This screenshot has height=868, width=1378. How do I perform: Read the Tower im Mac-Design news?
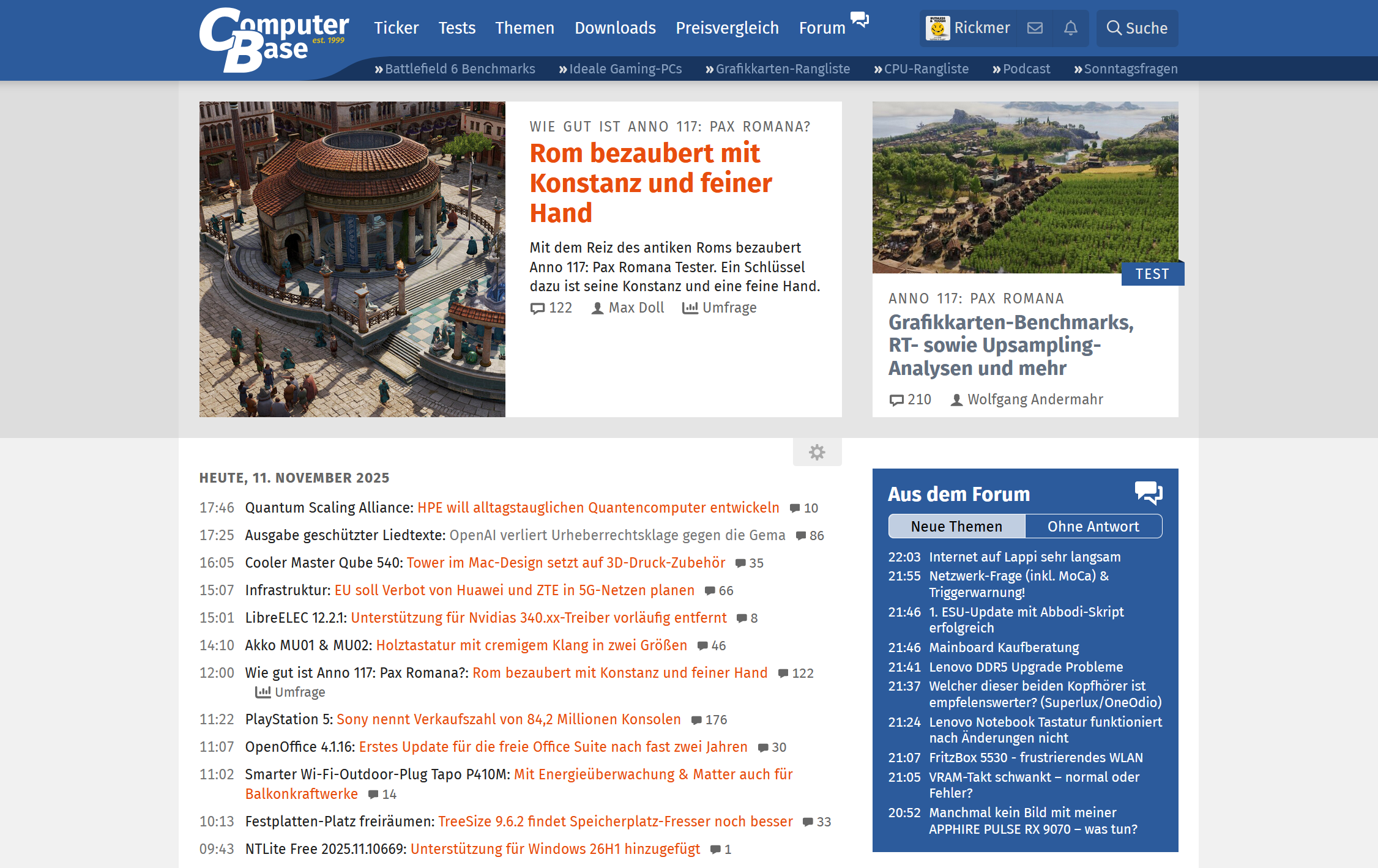coord(566,563)
